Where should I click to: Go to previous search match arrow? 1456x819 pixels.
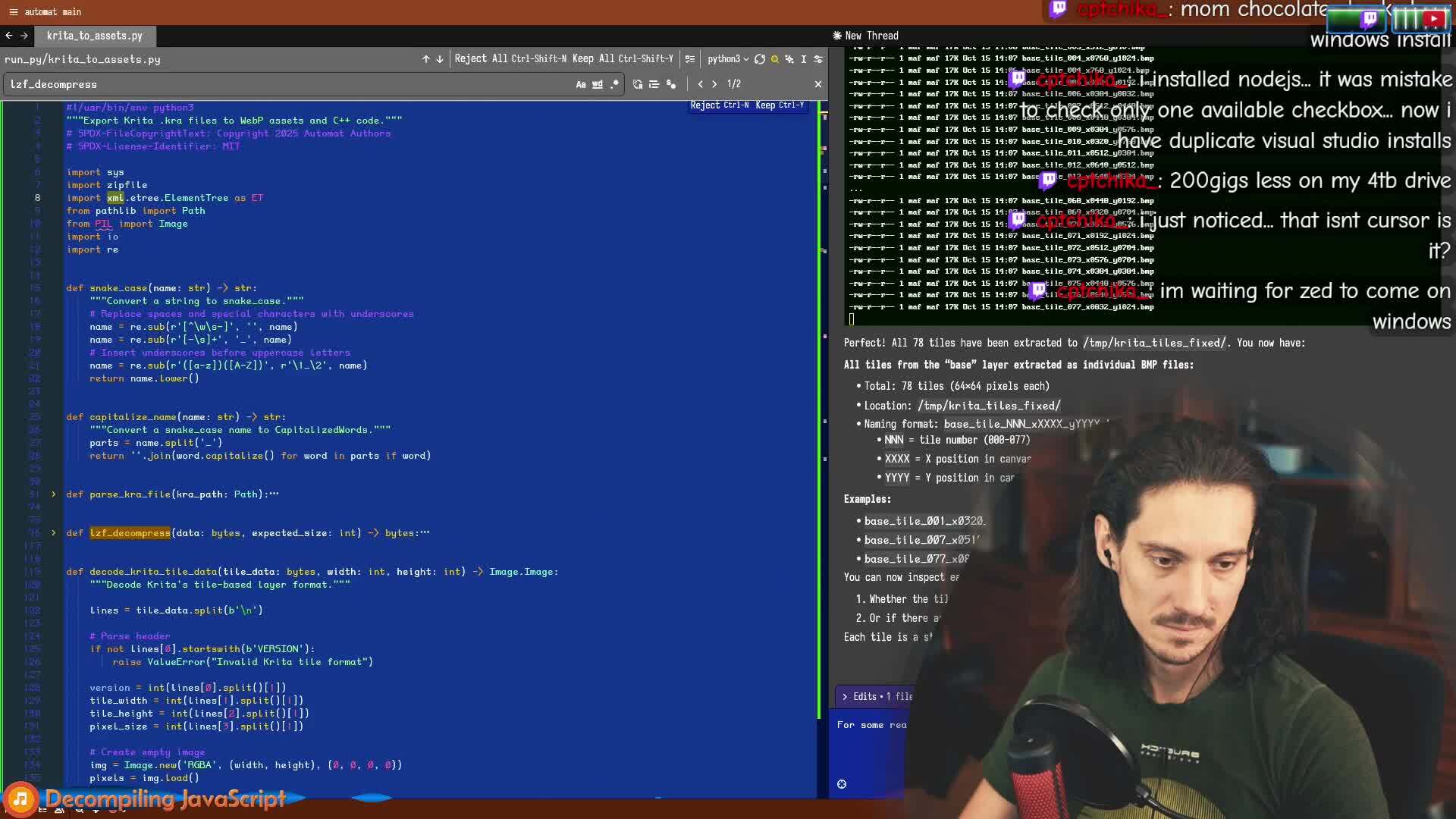pyautogui.click(x=700, y=84)
